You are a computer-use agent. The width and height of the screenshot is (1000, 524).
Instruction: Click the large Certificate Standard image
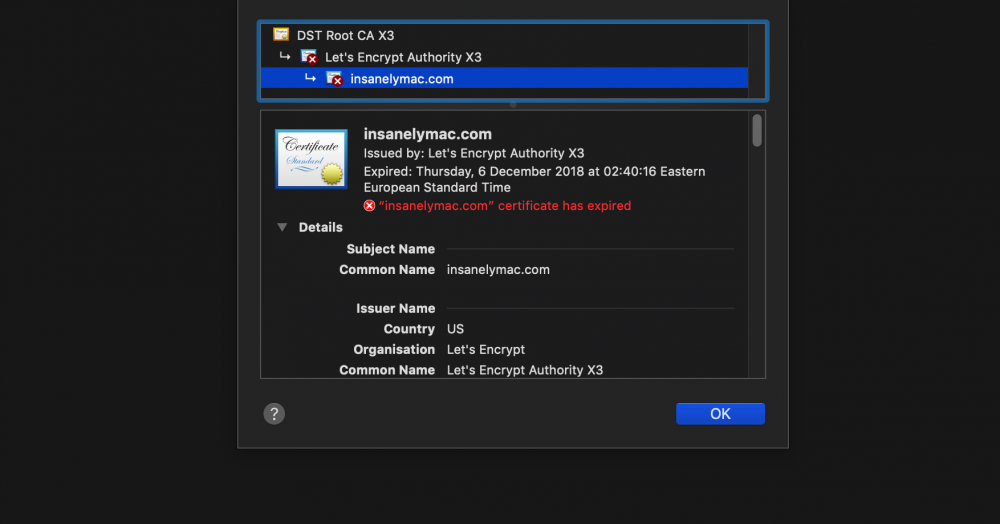coord(311,159)
